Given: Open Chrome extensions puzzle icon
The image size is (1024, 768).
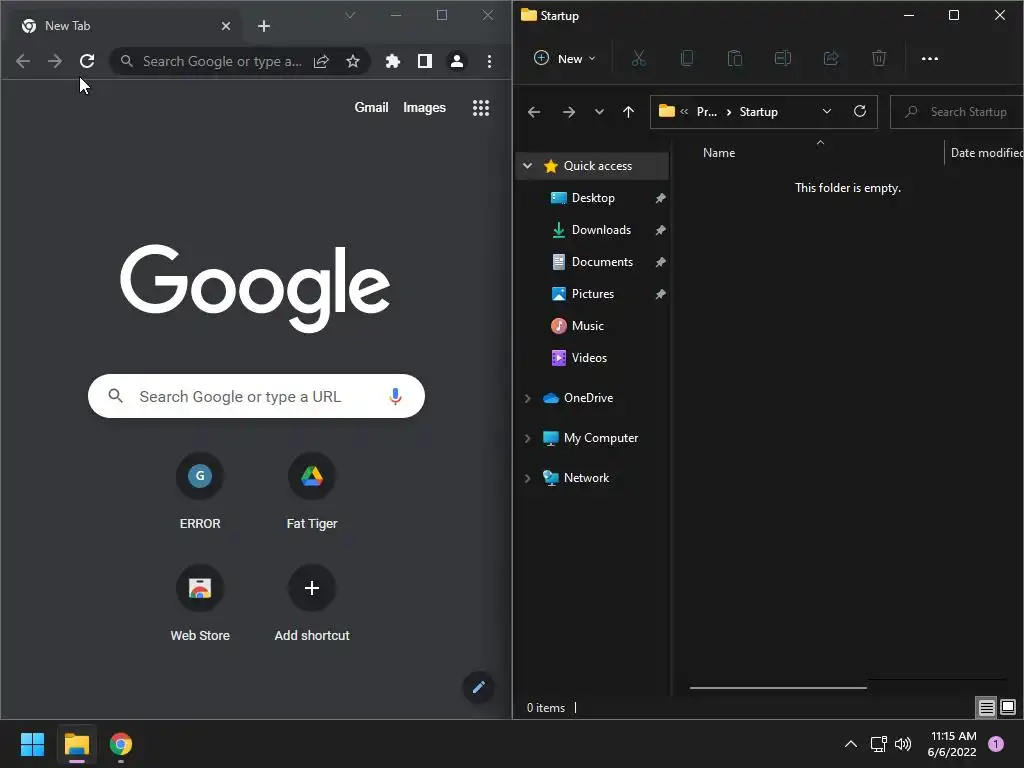Looking at the screenshot, I should 392,61.
